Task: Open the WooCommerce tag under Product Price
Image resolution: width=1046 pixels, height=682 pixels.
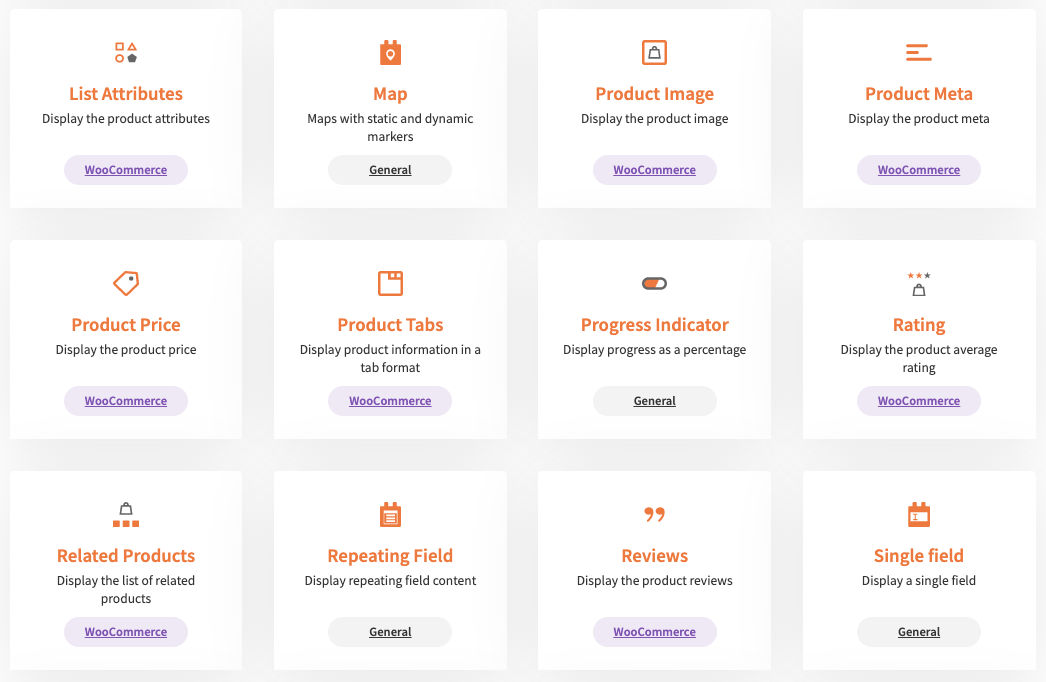Action: [125, 400]
